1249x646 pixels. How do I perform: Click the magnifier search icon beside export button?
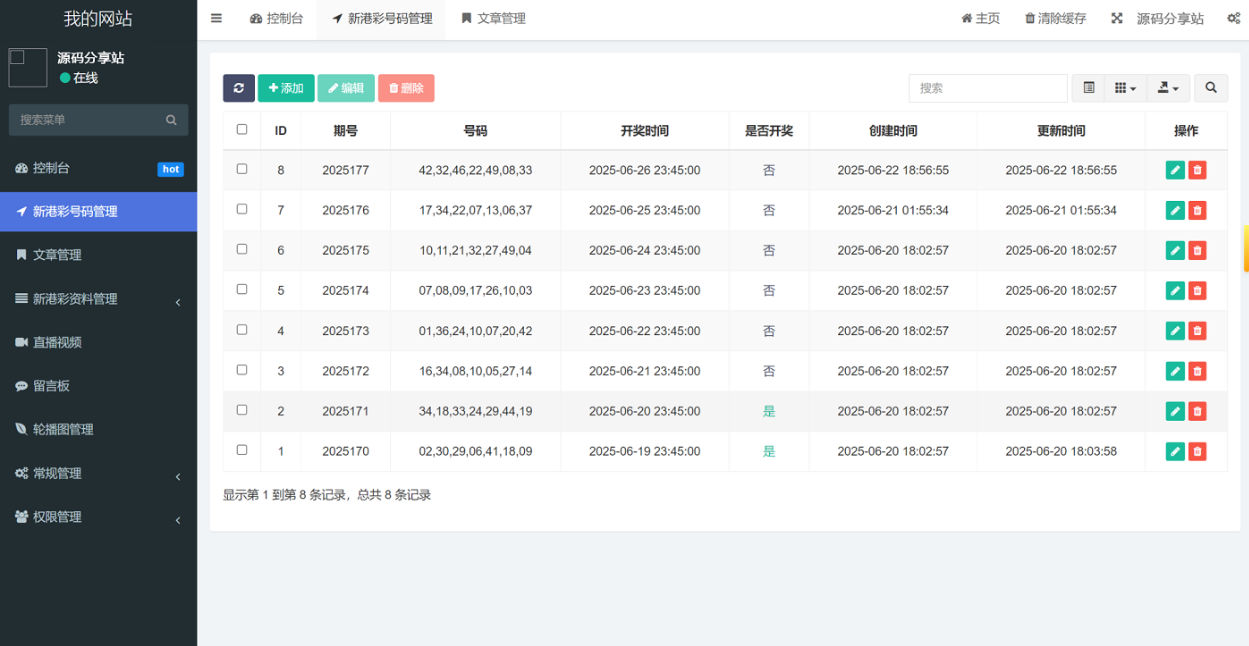pyautogui.click(x=1210, y=88)
